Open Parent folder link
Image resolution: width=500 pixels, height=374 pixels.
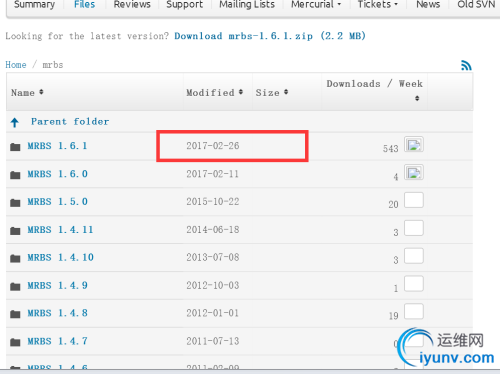coord(70,122)
